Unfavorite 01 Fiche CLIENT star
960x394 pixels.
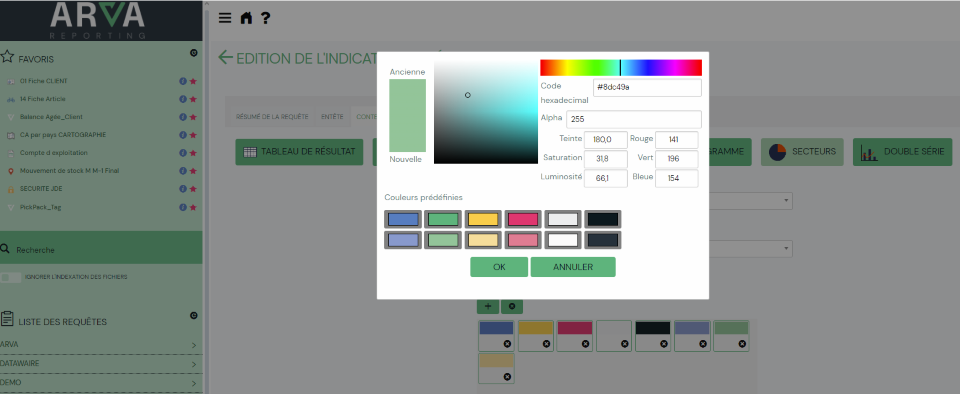click(193, 81)
